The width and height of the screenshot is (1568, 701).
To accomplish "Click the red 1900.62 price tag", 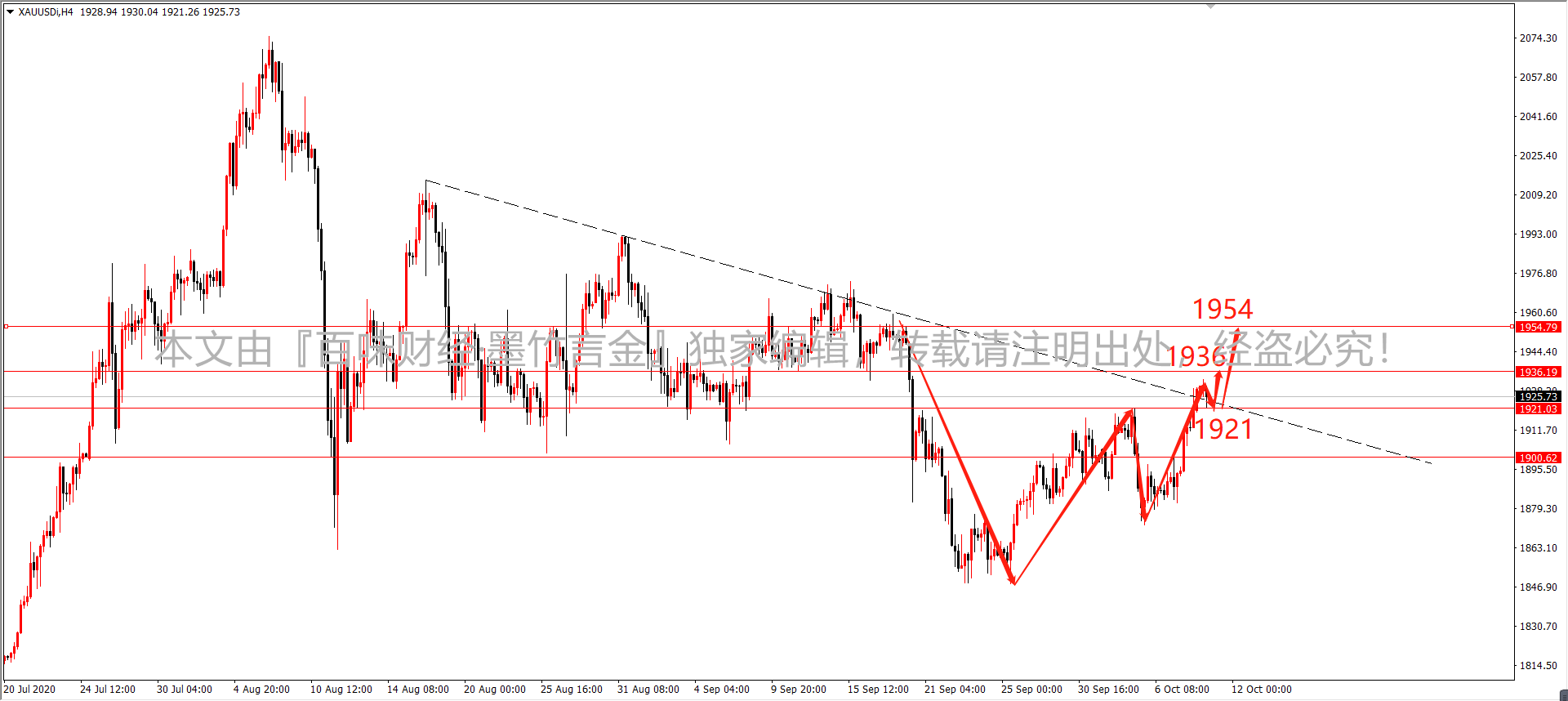I will point(1539,458).
